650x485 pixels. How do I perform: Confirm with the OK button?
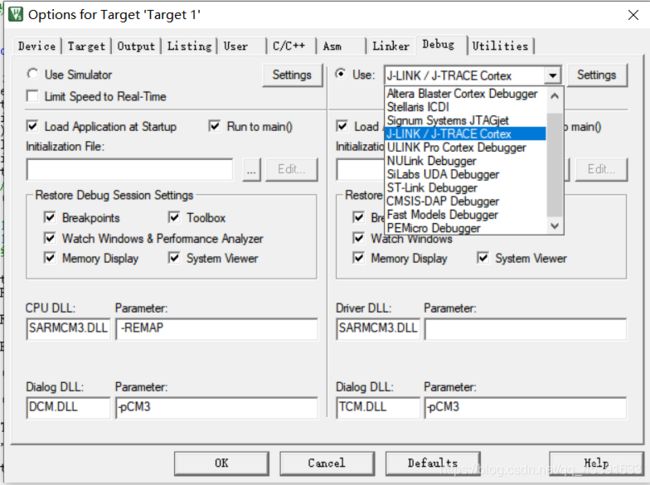[221, 463]
